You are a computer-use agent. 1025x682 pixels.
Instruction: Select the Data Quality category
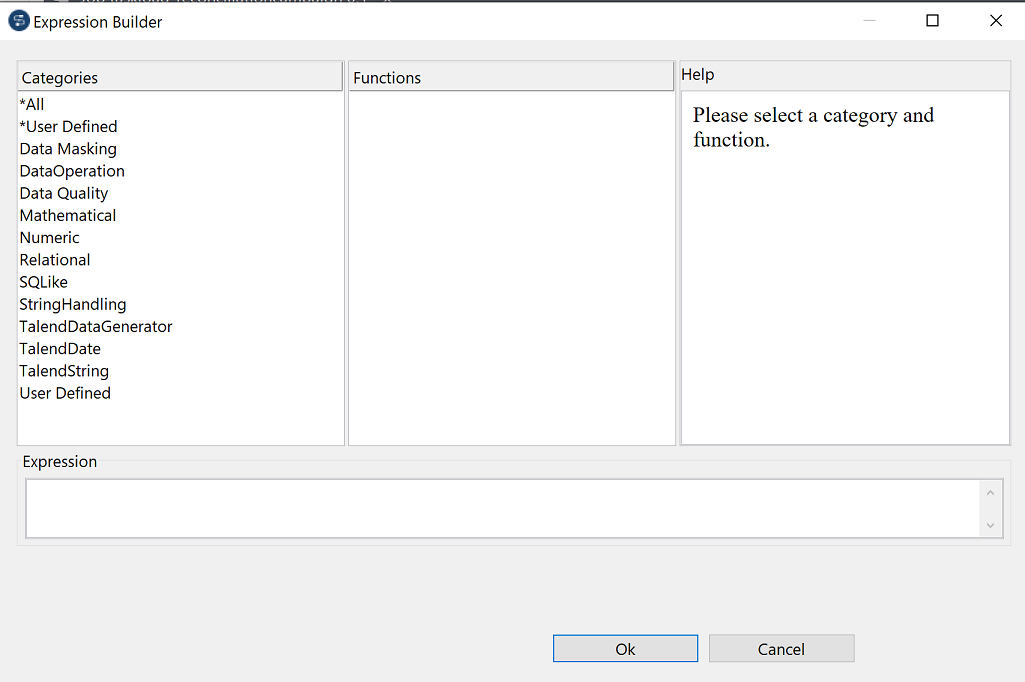tap(63, 193)
